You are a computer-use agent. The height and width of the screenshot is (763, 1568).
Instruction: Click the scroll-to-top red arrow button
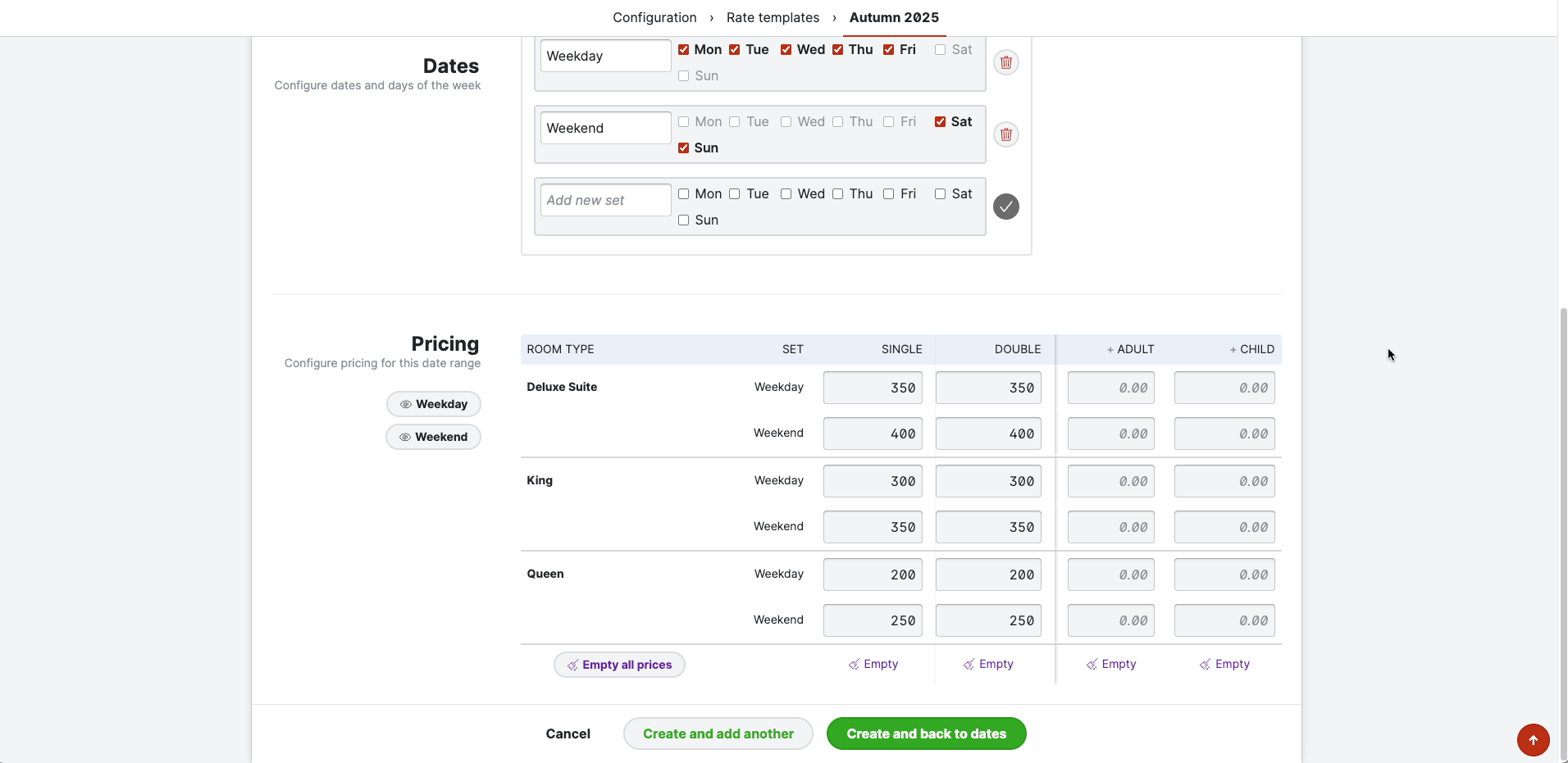click(1533, 740)
